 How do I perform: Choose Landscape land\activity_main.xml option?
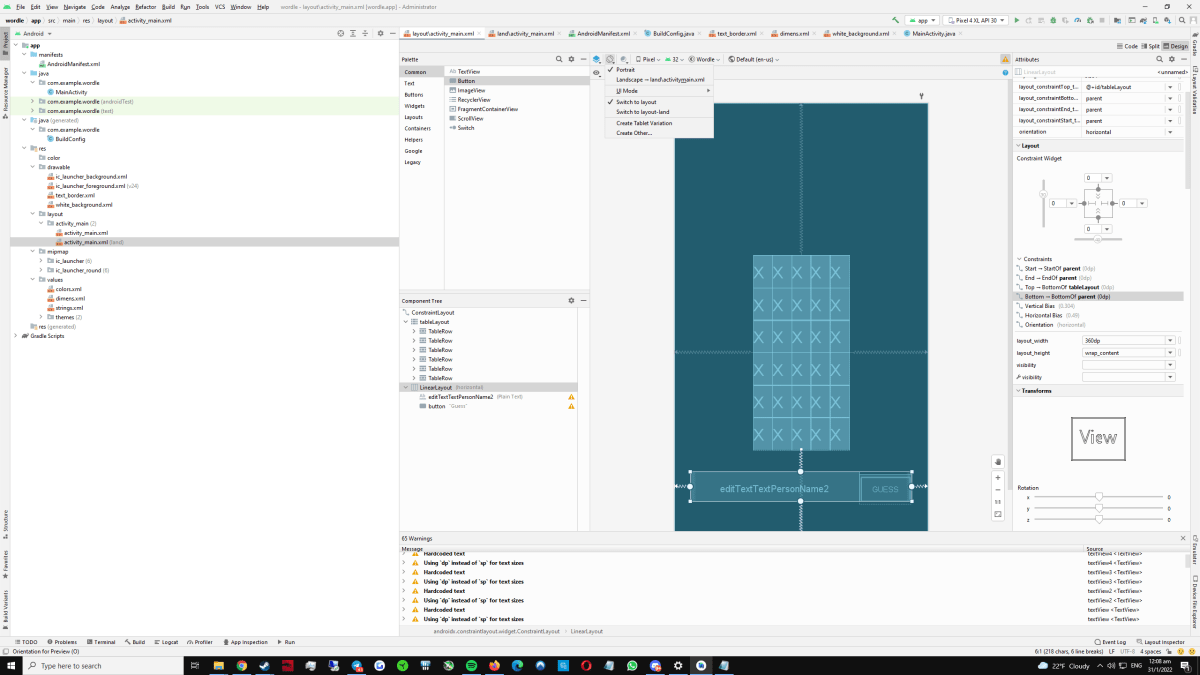[660, 79]
